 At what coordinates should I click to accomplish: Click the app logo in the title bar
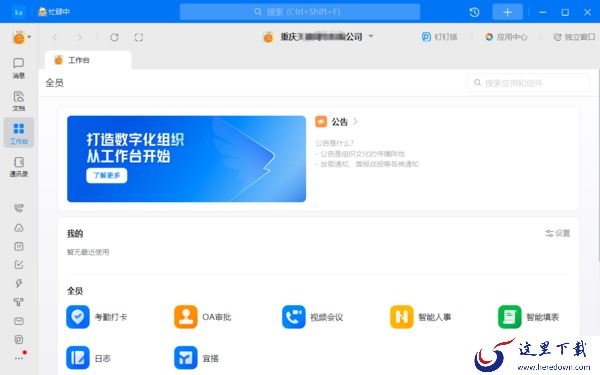18,12
